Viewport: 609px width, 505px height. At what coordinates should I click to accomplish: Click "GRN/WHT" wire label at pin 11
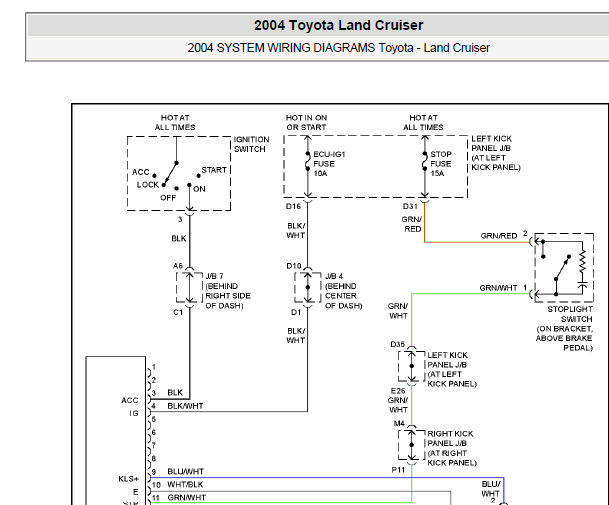(187, 498)
